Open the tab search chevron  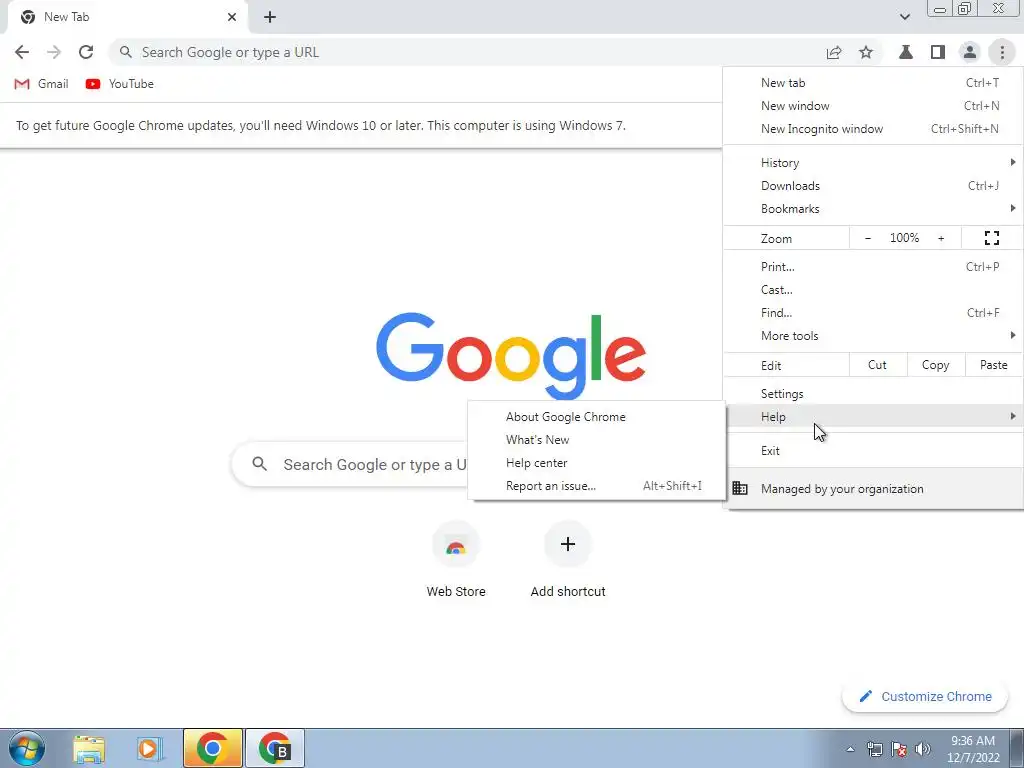pos(904,17)
